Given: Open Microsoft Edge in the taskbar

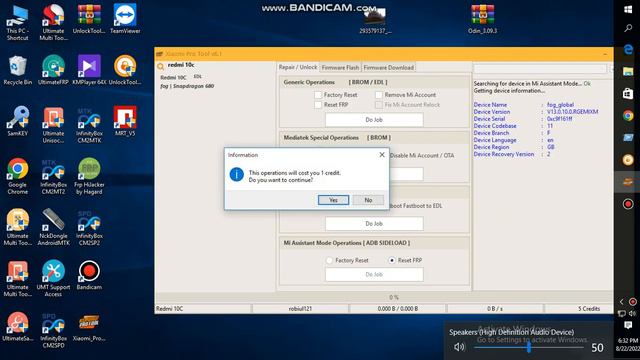Looking at the screenshot, I should [628, 49].
